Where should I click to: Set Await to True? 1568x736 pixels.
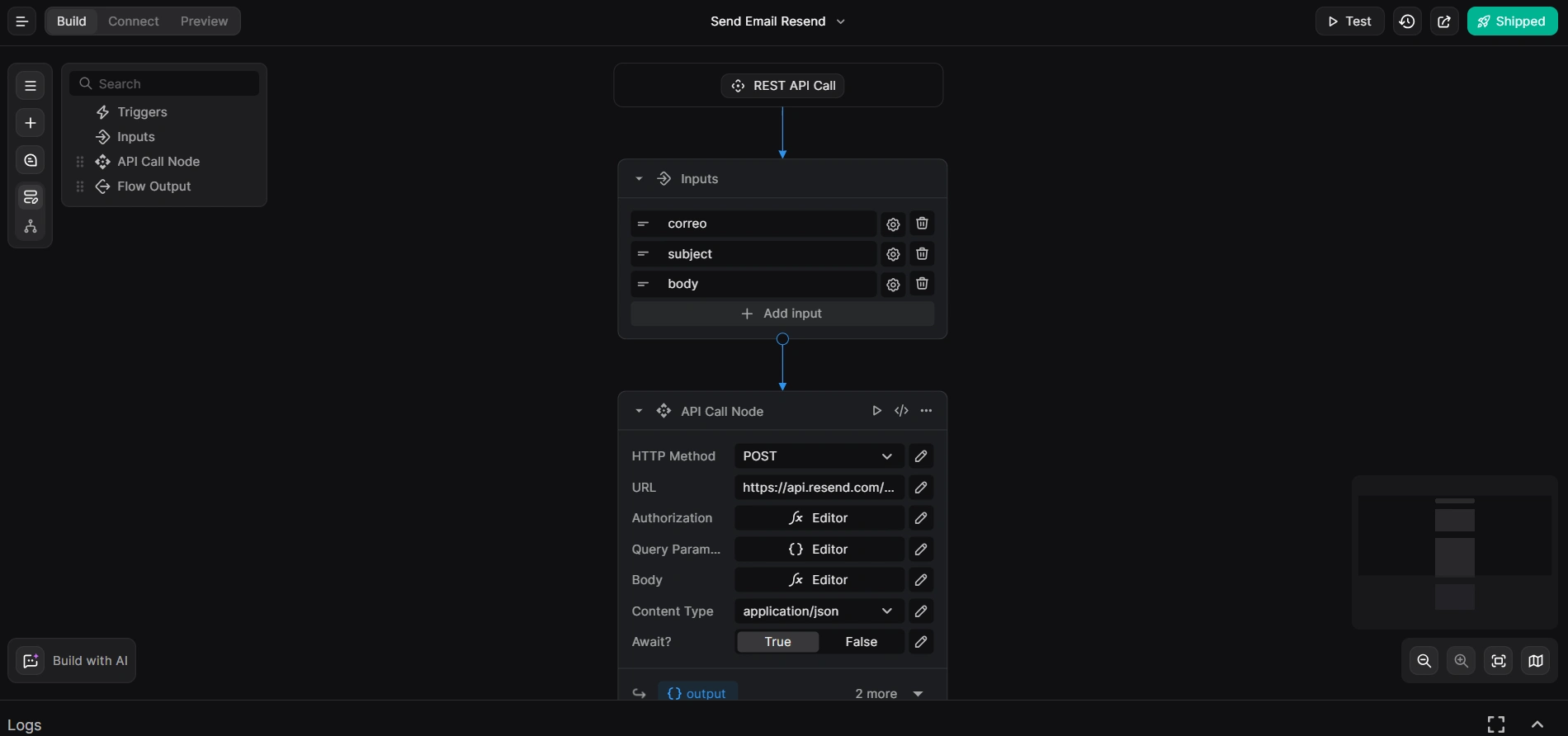[777, 642]
